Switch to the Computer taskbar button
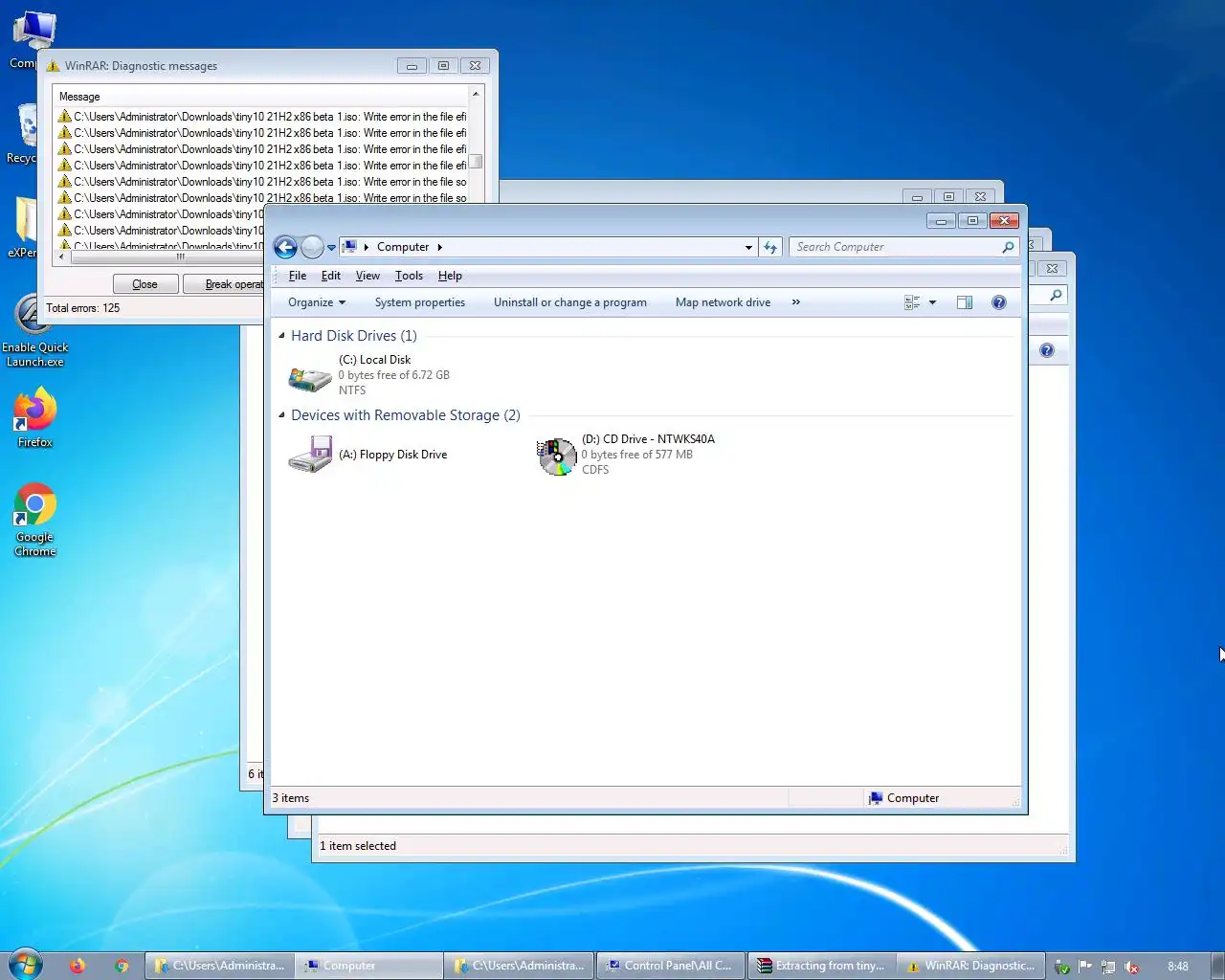1225x980 pixels. (x=368, y=966)
